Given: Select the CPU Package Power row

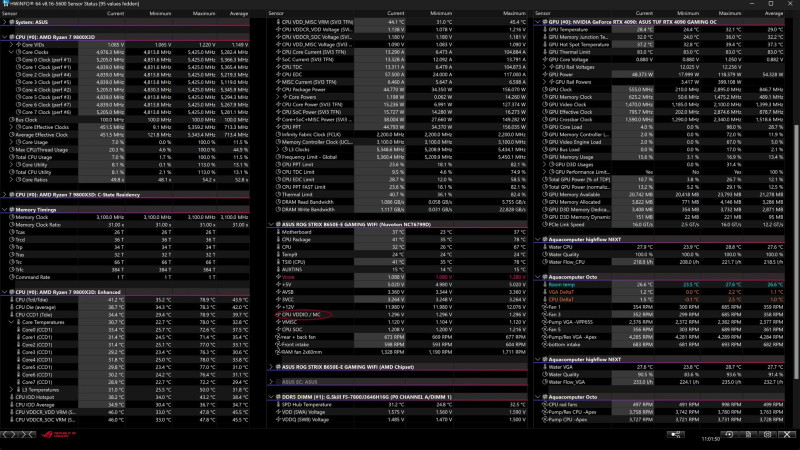Looking at the screenshot, I should [397, 90].
